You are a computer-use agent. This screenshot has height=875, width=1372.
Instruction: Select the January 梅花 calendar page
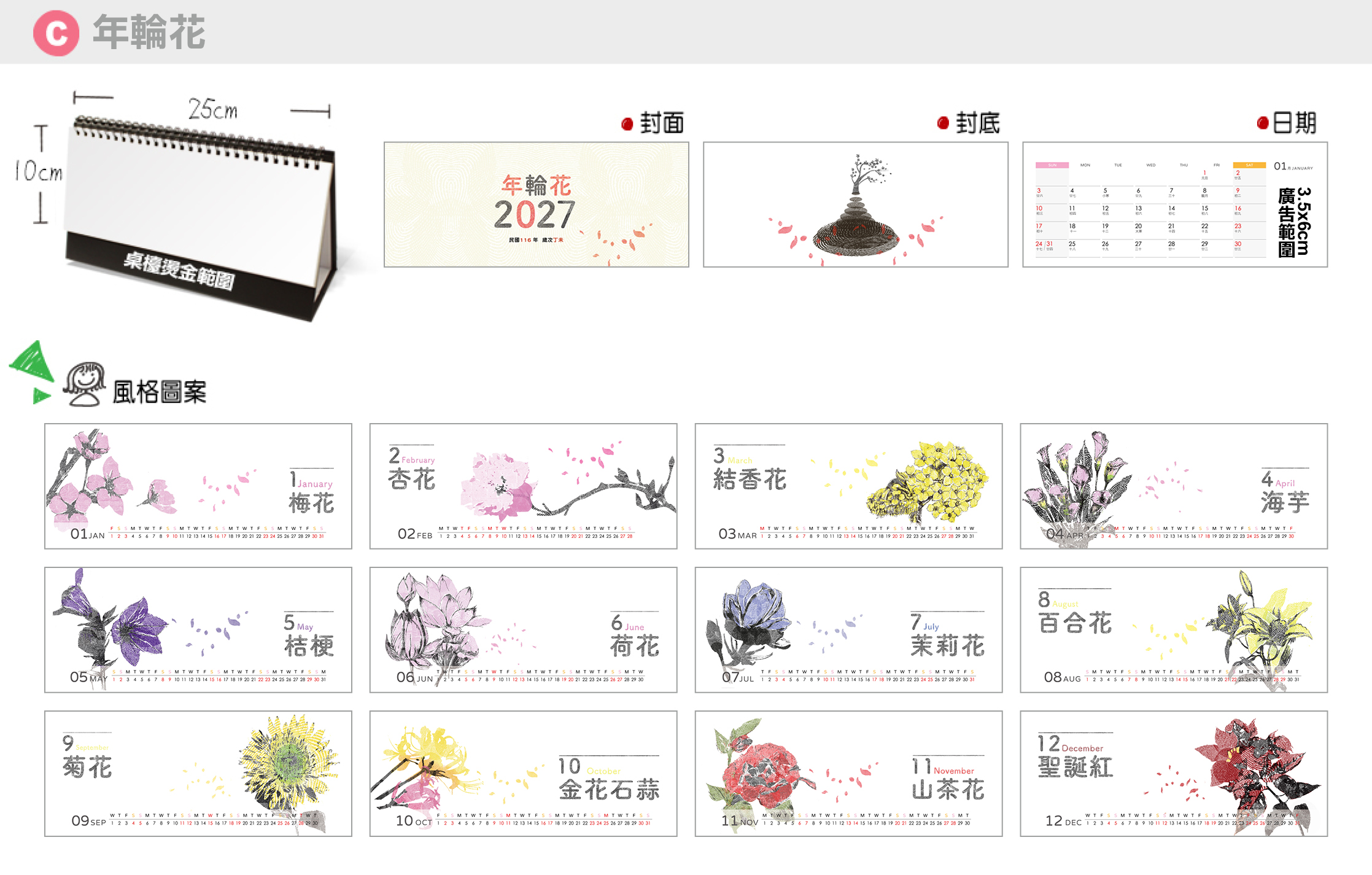(198, 486)
